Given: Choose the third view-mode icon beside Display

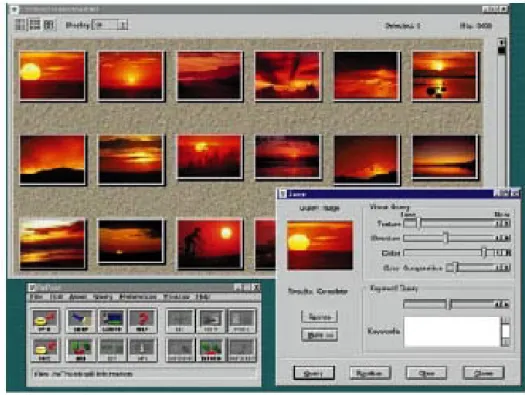Looking at the screenshot, I should pyautogui.click(x=49, y=24).
